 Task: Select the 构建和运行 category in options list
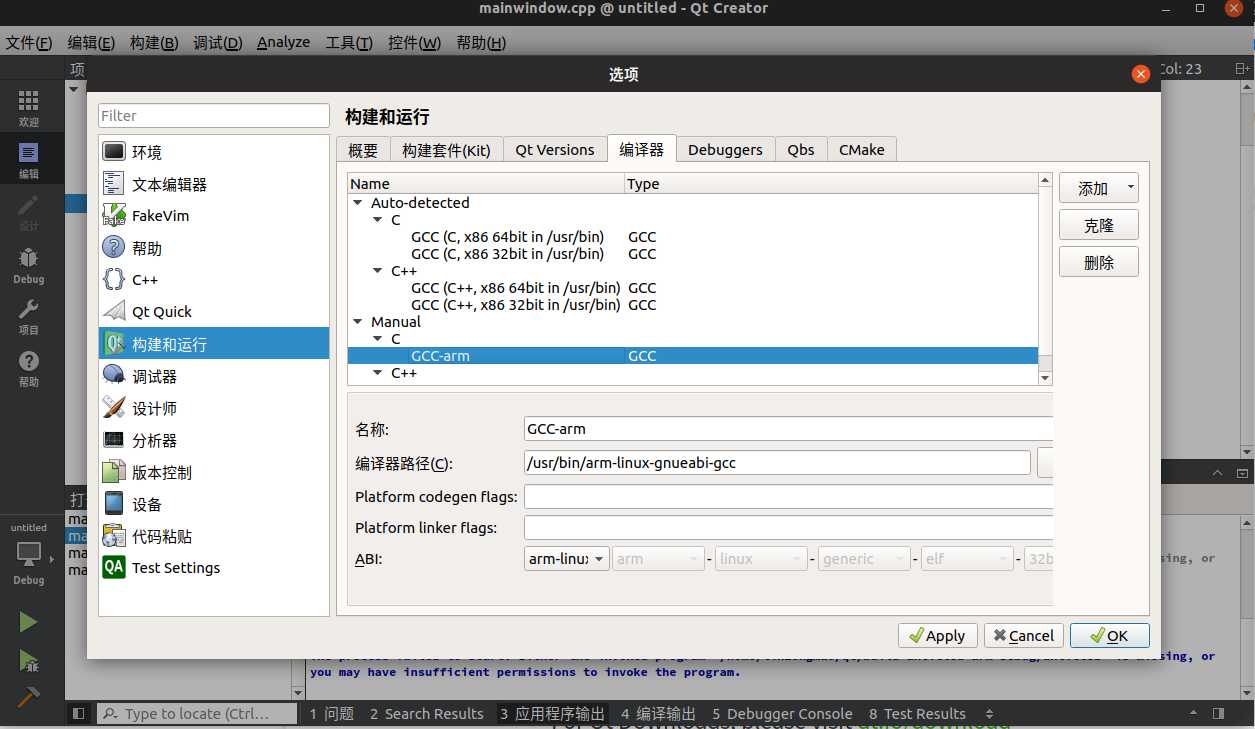click(214, 344)
